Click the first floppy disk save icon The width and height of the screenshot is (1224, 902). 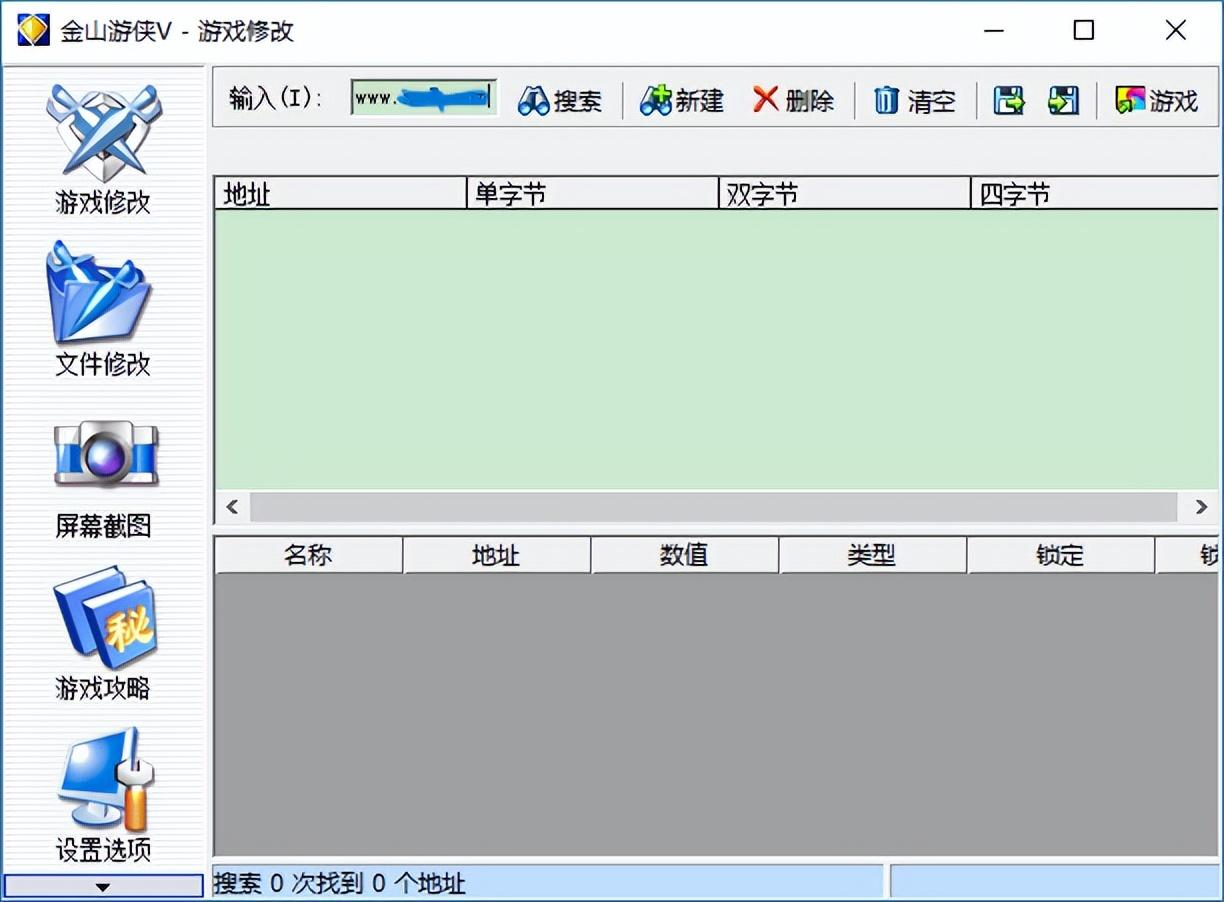1009,100
